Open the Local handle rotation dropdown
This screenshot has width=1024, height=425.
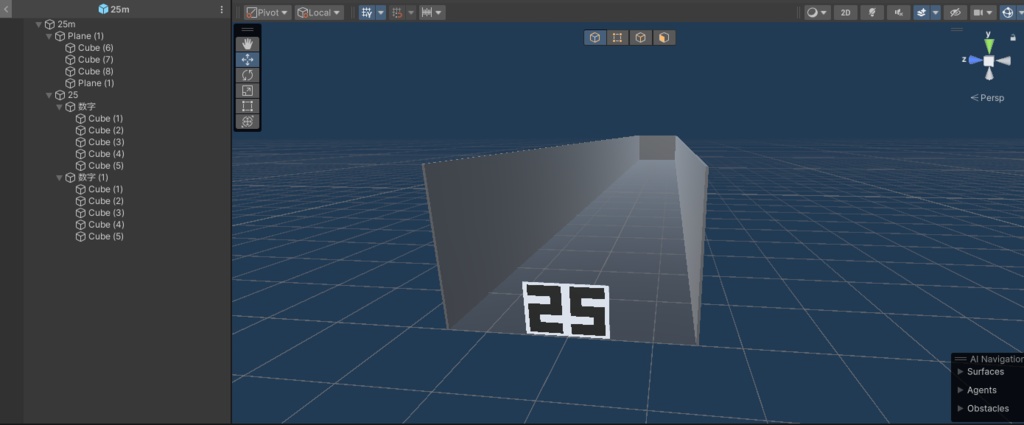click(319, 12)
